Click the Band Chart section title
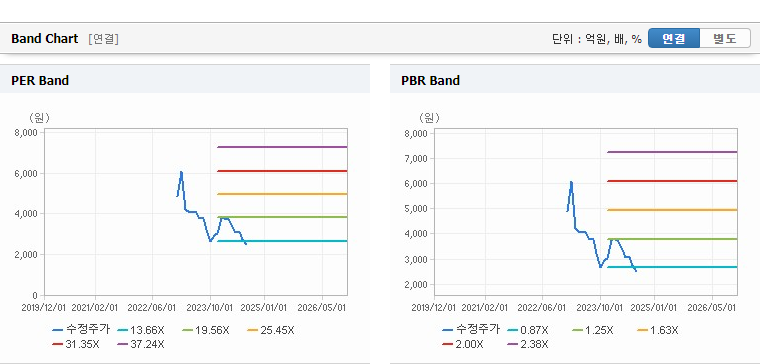This screenshot has height=364, width=760. [45, 39]
